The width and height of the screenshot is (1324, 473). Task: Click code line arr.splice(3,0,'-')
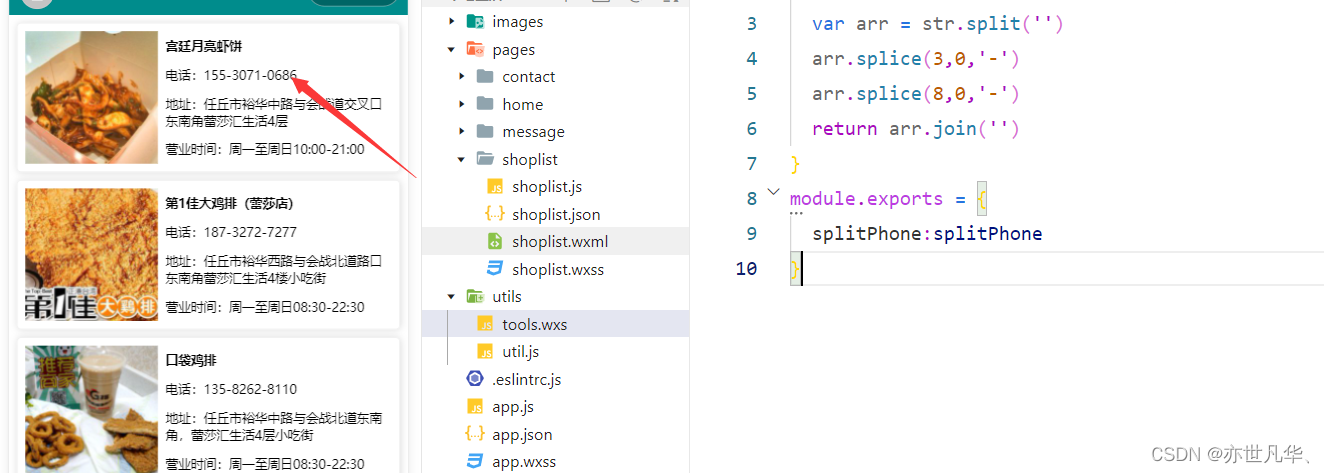tap(916, 58)
